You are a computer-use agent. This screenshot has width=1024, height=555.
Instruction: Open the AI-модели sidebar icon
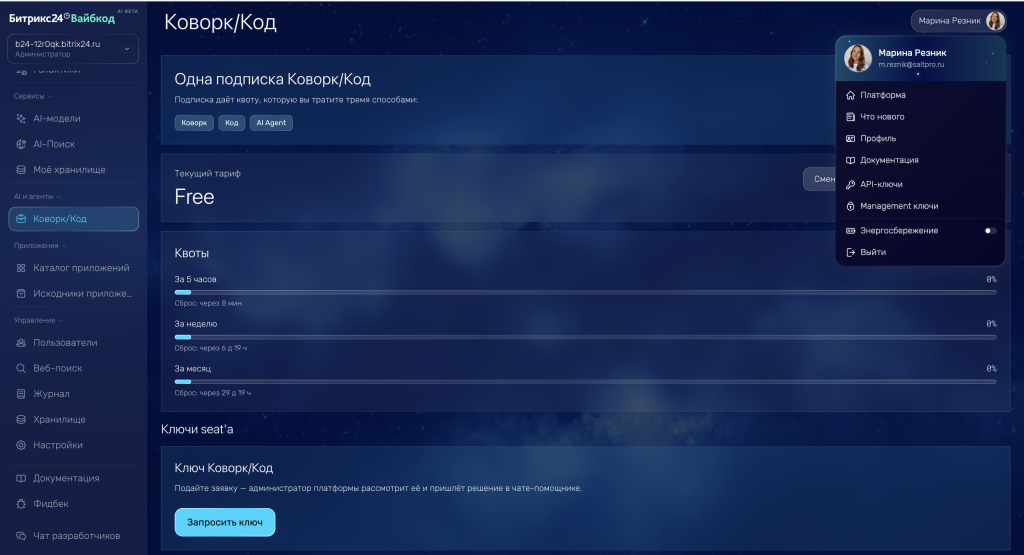21,119
